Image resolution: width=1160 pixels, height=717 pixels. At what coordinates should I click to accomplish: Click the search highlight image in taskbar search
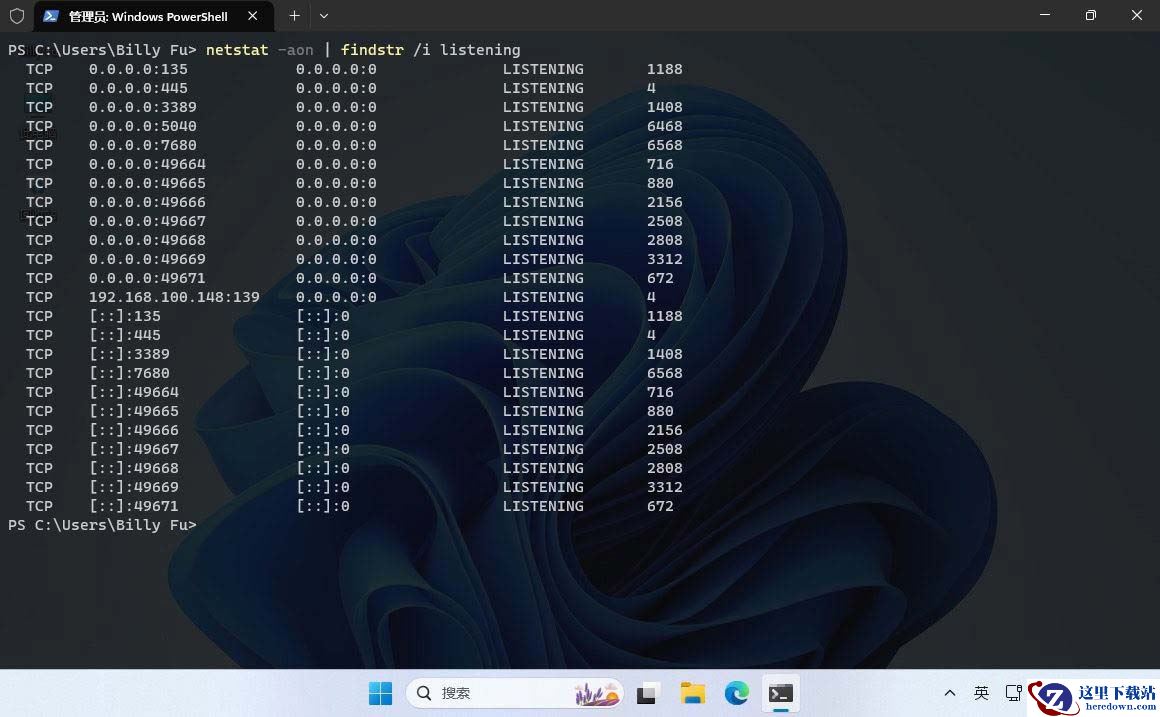[596, 693]
